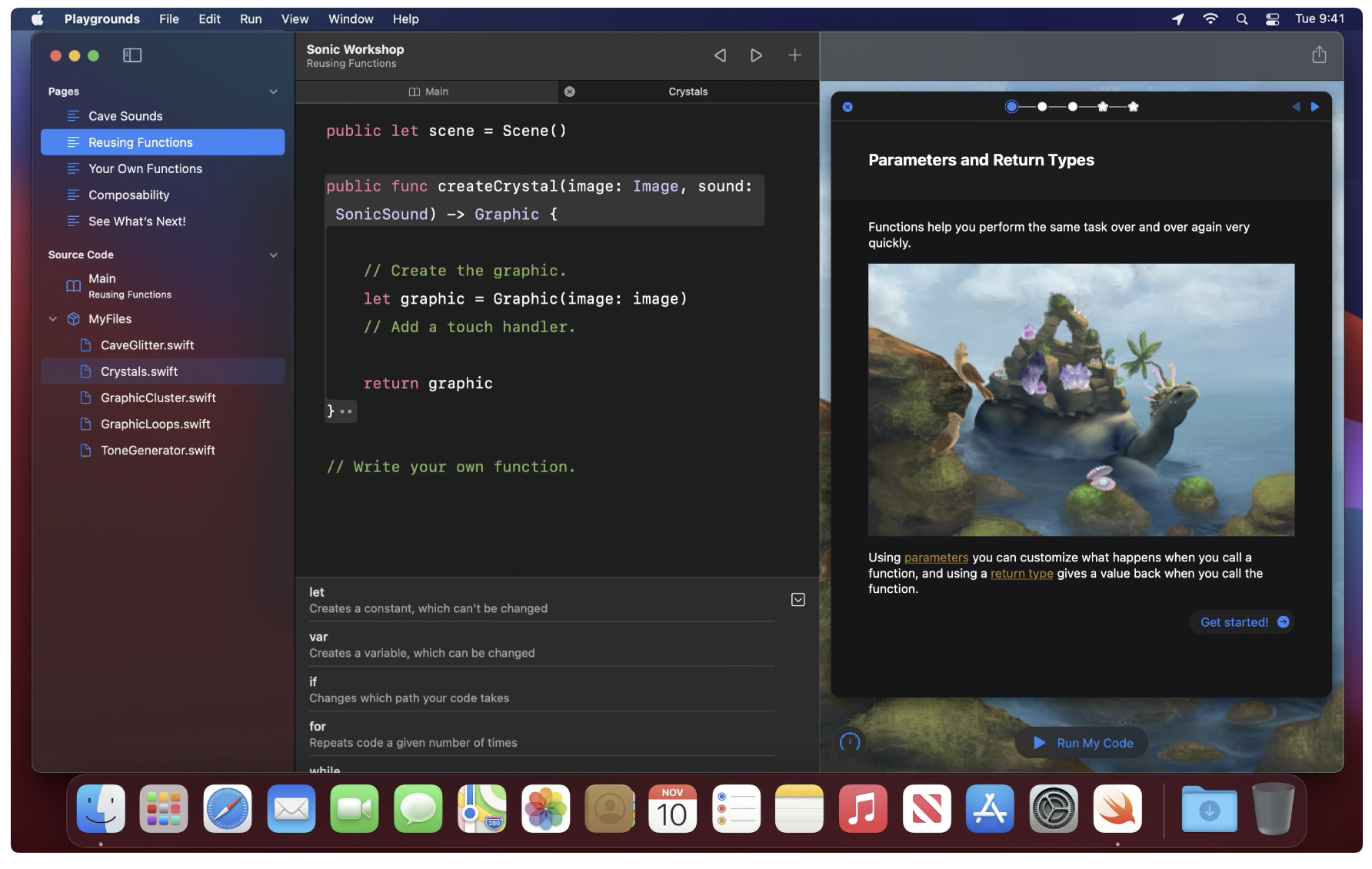Go to next page arrow in toolbar
The width and height of the screenshot is (1372, 869).
(757, 55)
